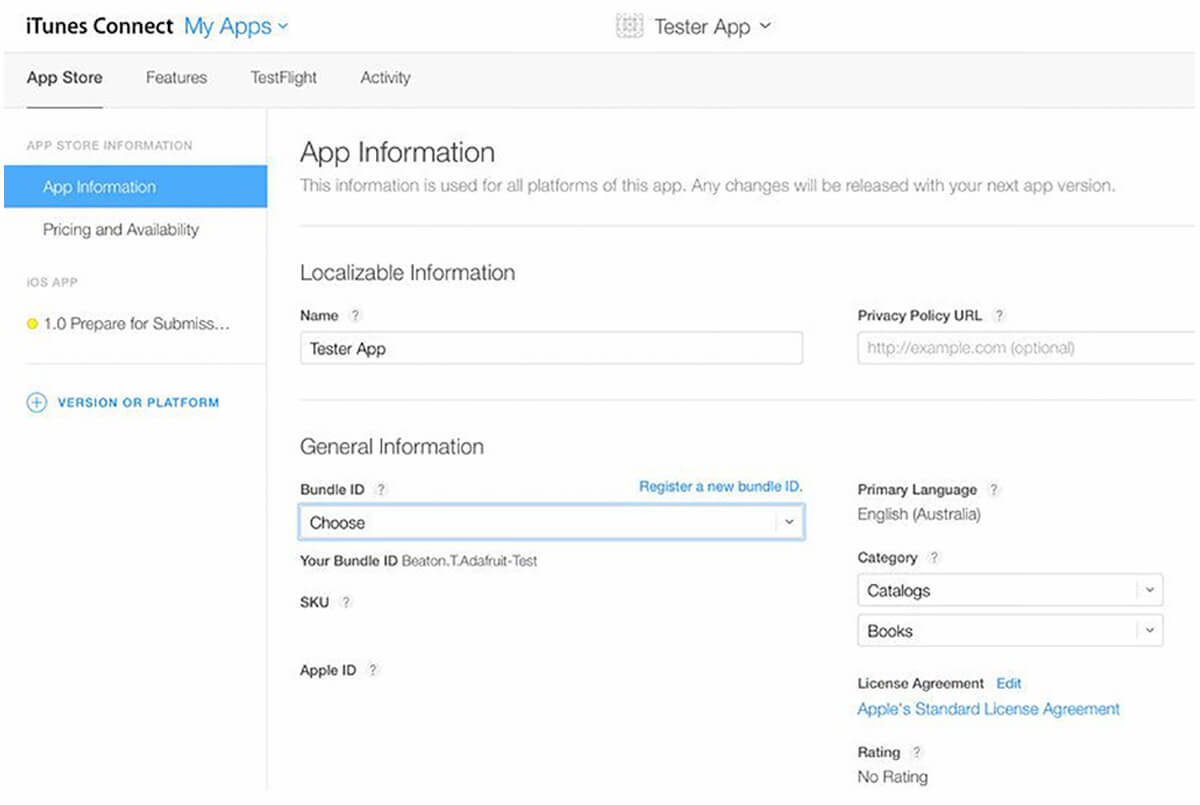Open help icon beside Privacy Policy URL

(x=998, y=315)
